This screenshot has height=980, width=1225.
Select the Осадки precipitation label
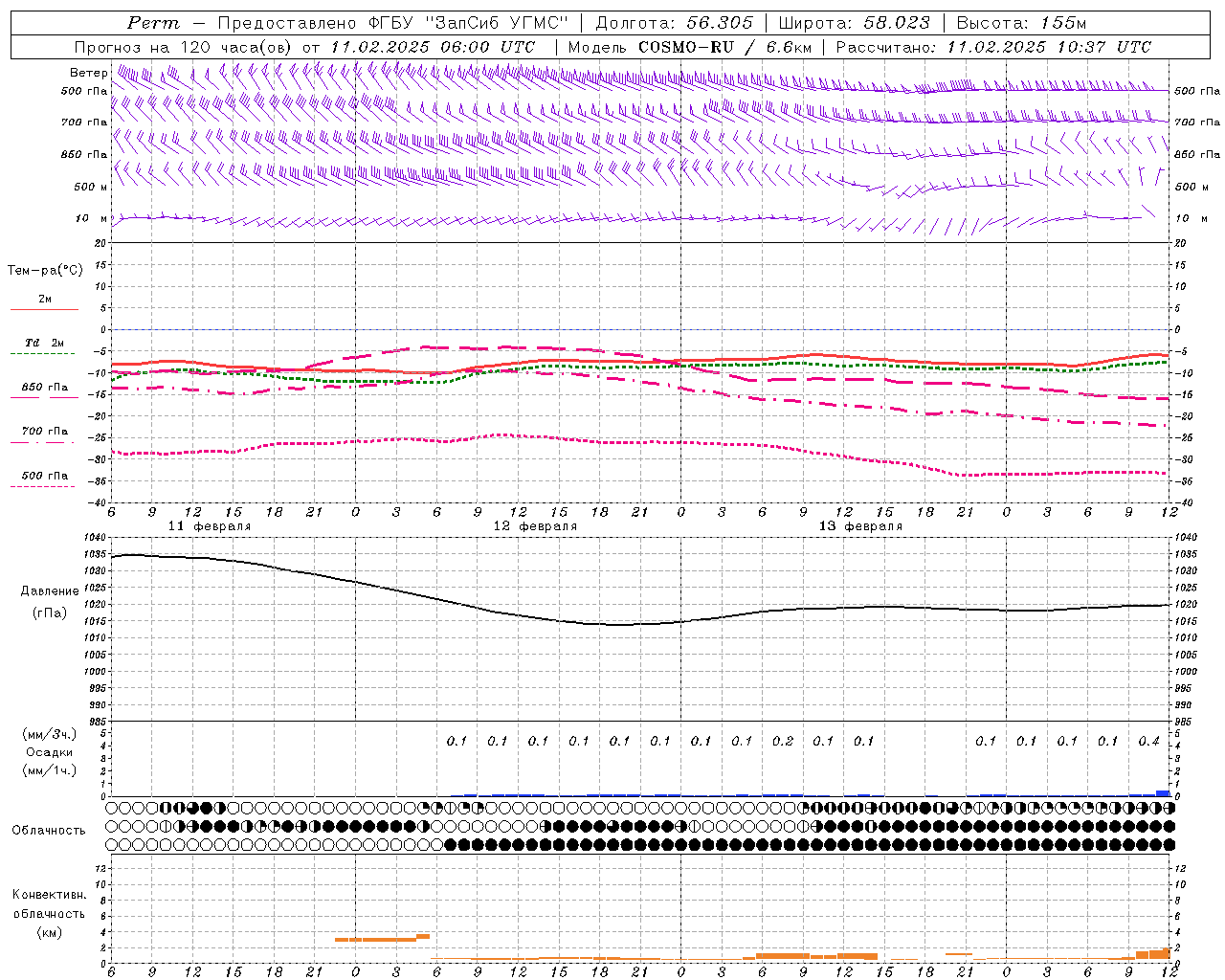[50, 753]
